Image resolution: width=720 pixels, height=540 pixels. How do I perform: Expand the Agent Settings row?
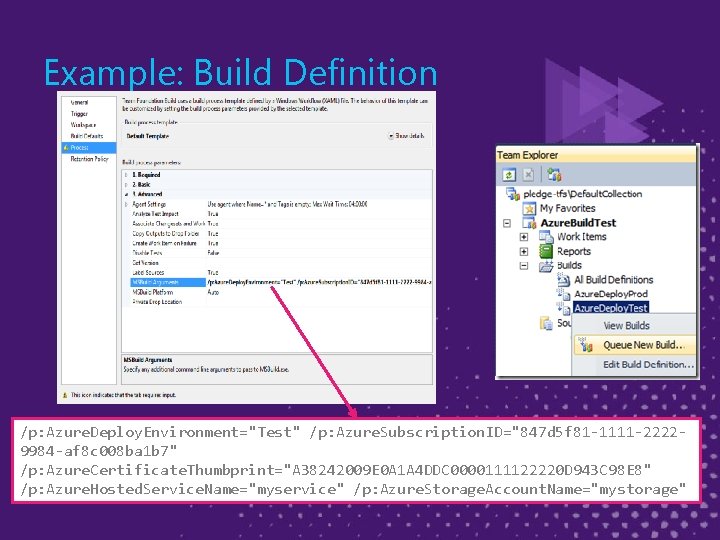point(126,204)
